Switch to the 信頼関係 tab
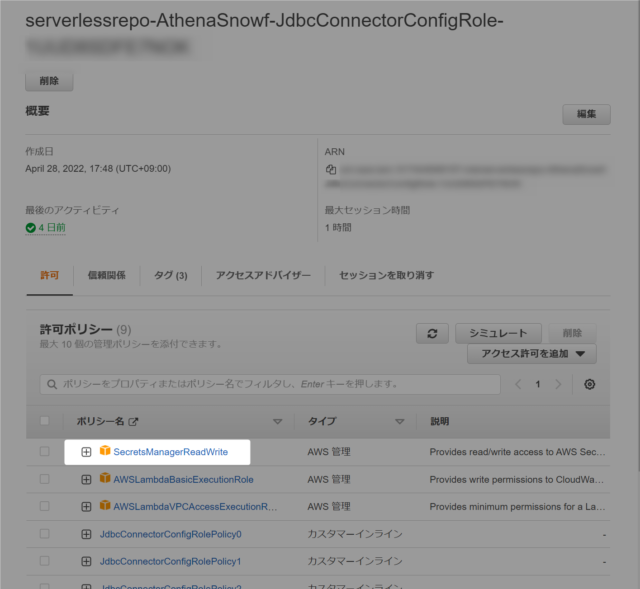This screenshot has width=640, height=589. tap(107, 276)
